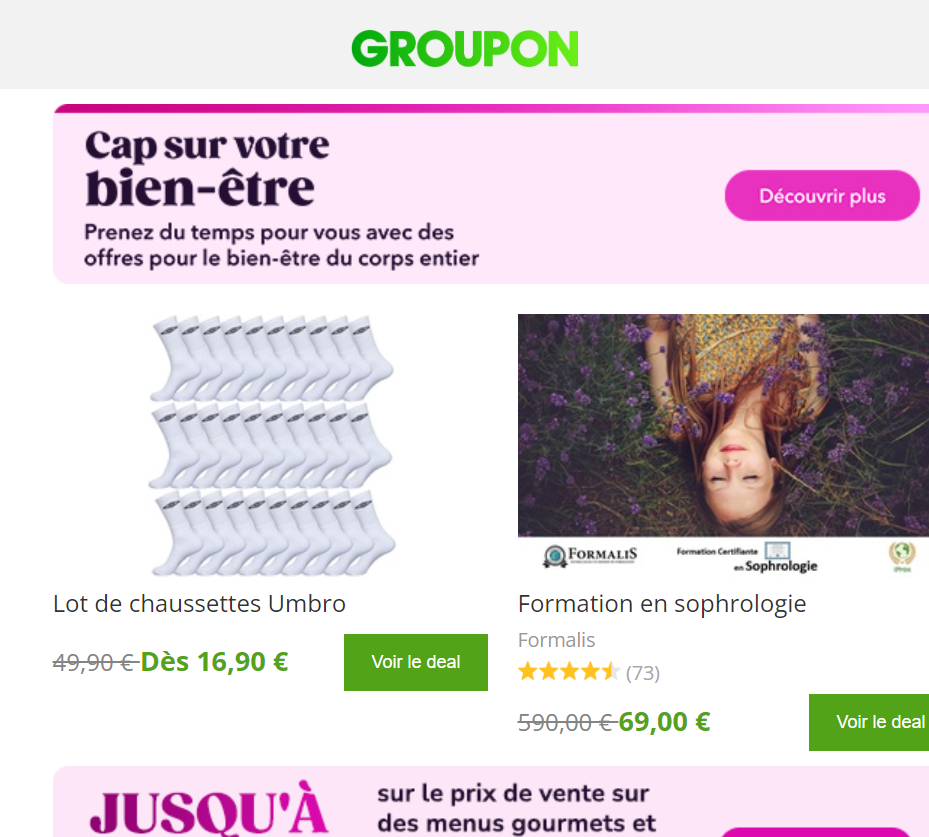
Task: Open the (73) reviews count
Action: (x=643, y=673)
